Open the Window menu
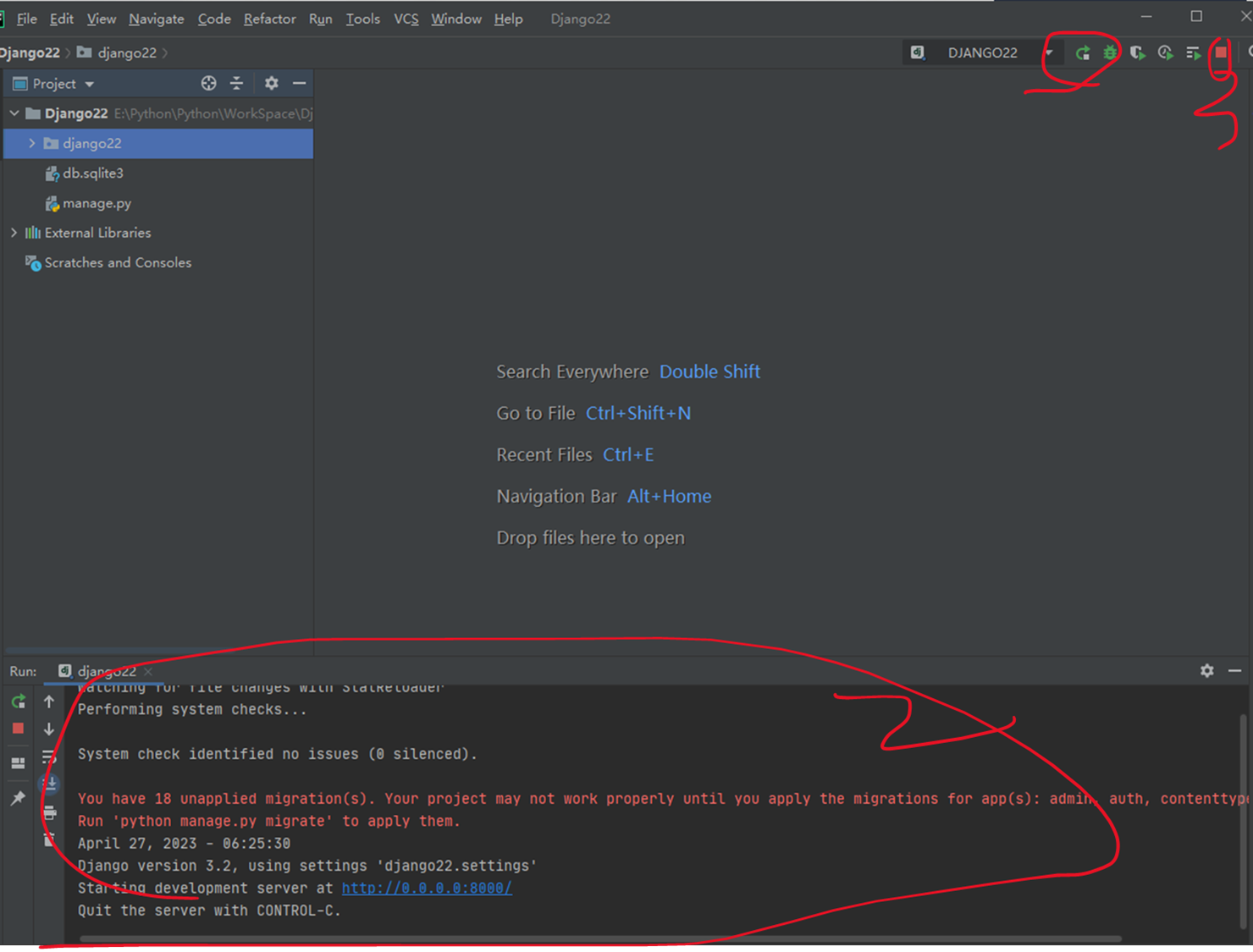1253x952 pixels. (456, 19)
